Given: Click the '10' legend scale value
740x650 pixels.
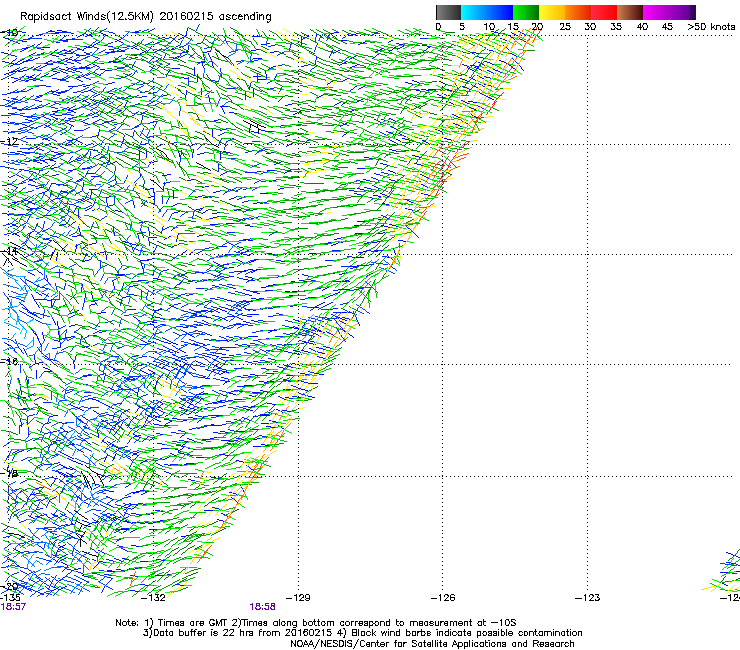Looking at the screenshot, I should [x=489, y=26].
